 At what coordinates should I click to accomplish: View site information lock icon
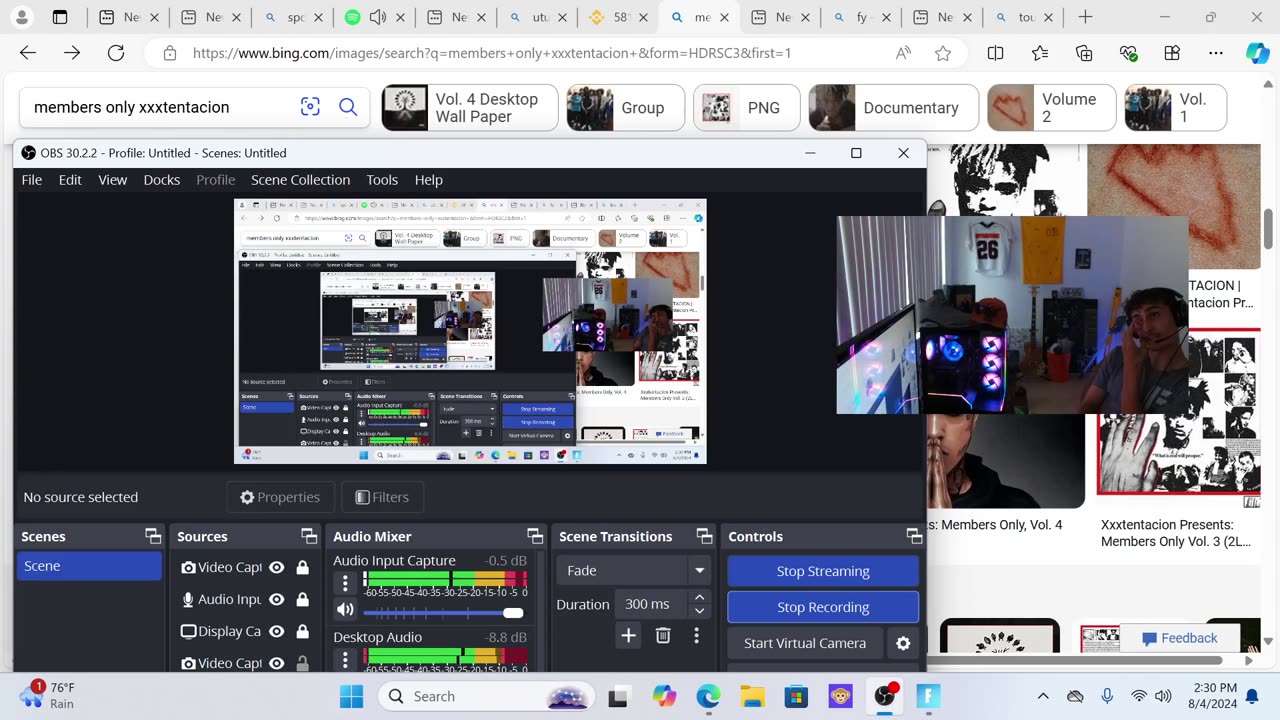[x=170, y=53]
